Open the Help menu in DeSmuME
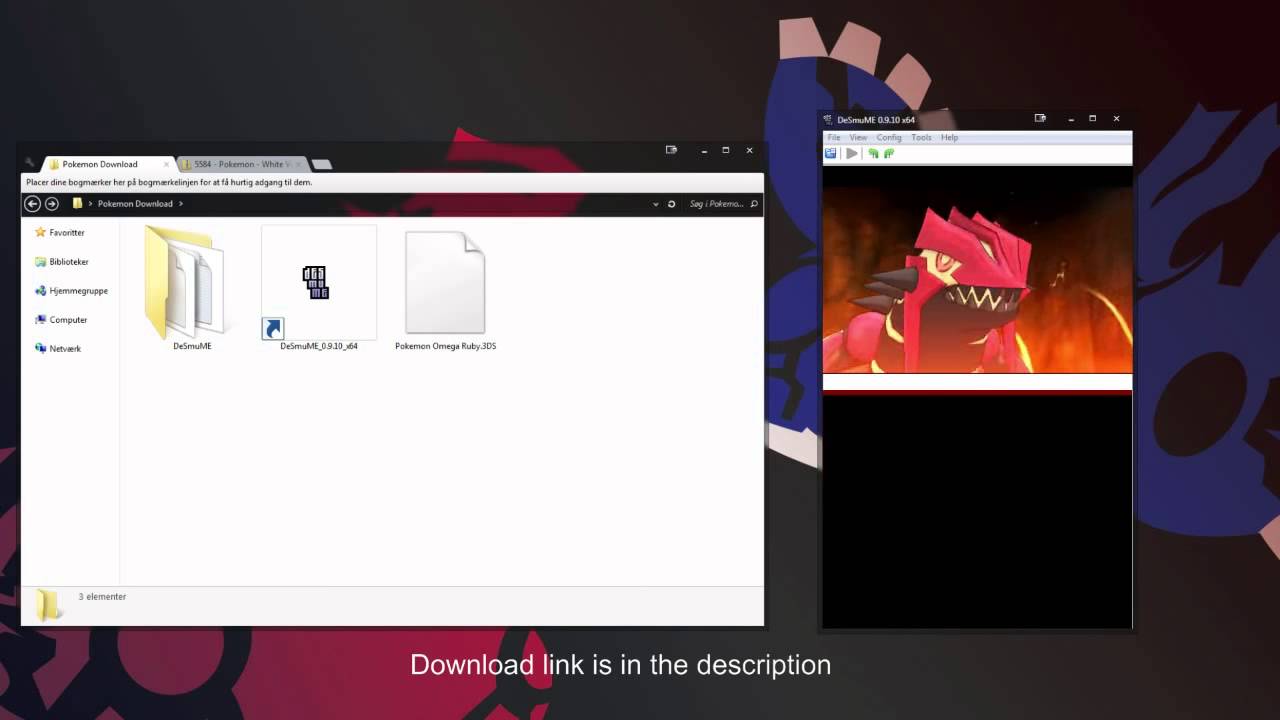 coord(949,137)
